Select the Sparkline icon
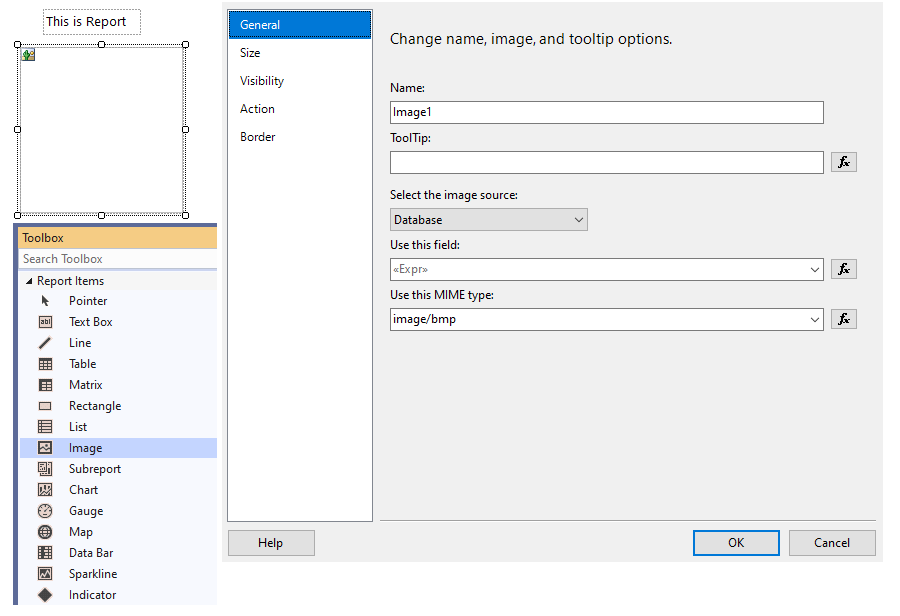Screen dimensions: 900x616 [45, 574]
